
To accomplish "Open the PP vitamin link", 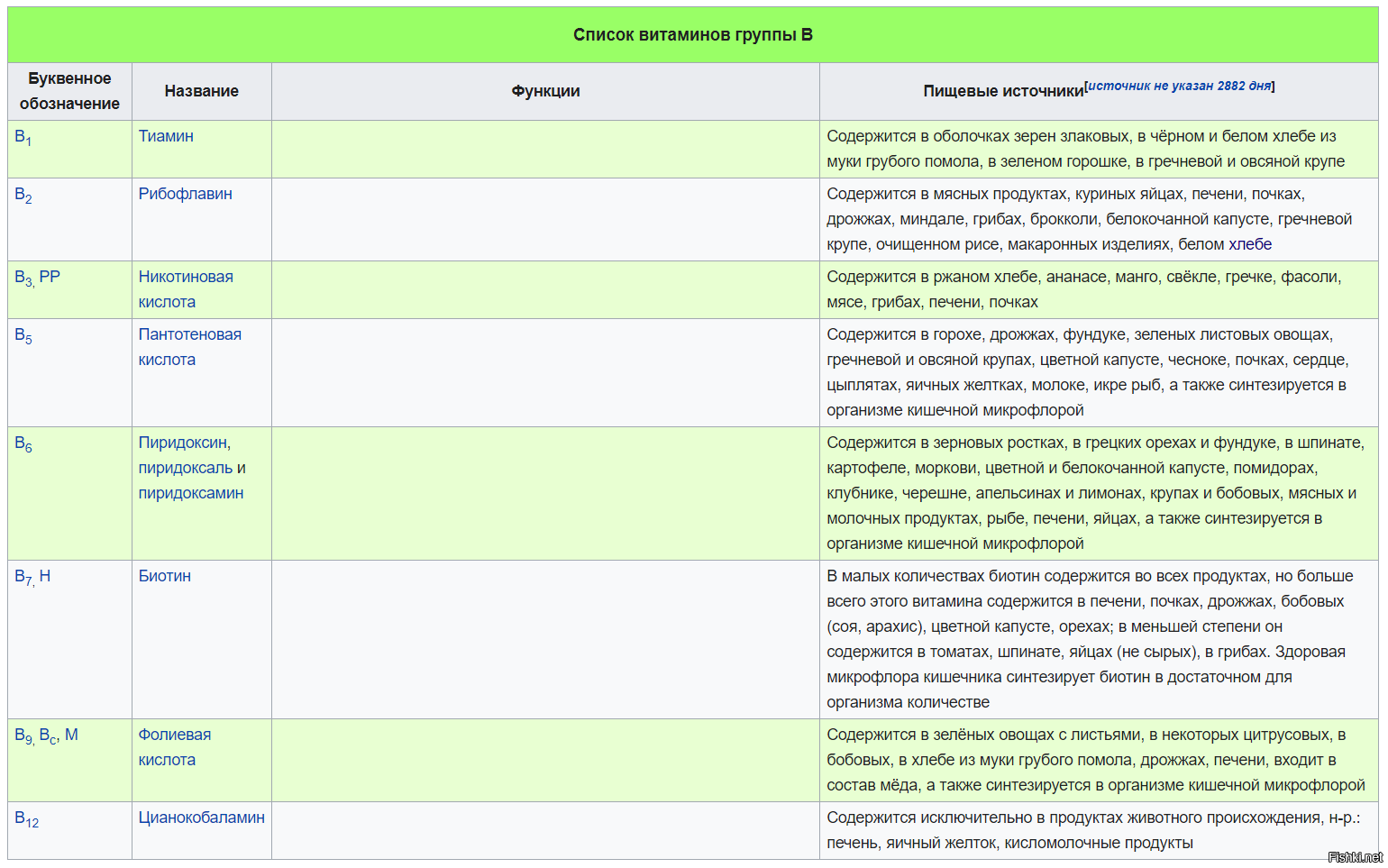I will pos(50,277).
